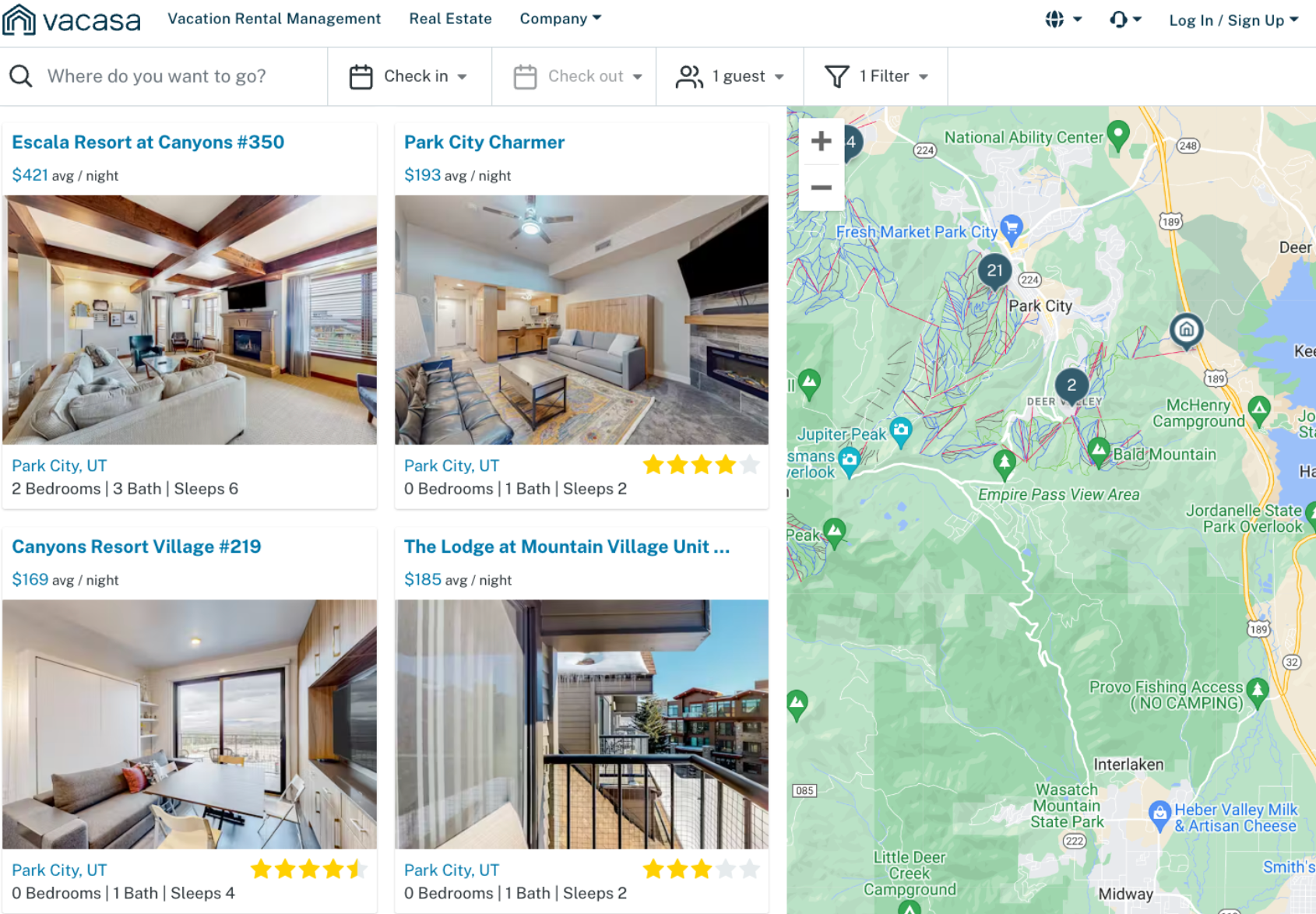
Task: Open Vacation Rental Management page
Action: [x=274, y=19]
